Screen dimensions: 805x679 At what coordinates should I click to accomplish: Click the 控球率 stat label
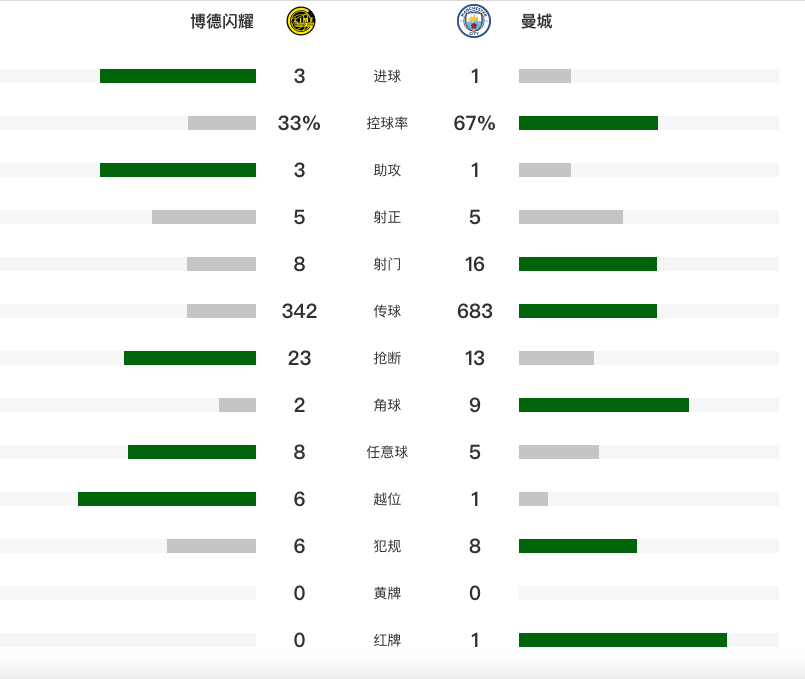pos(387,123)
